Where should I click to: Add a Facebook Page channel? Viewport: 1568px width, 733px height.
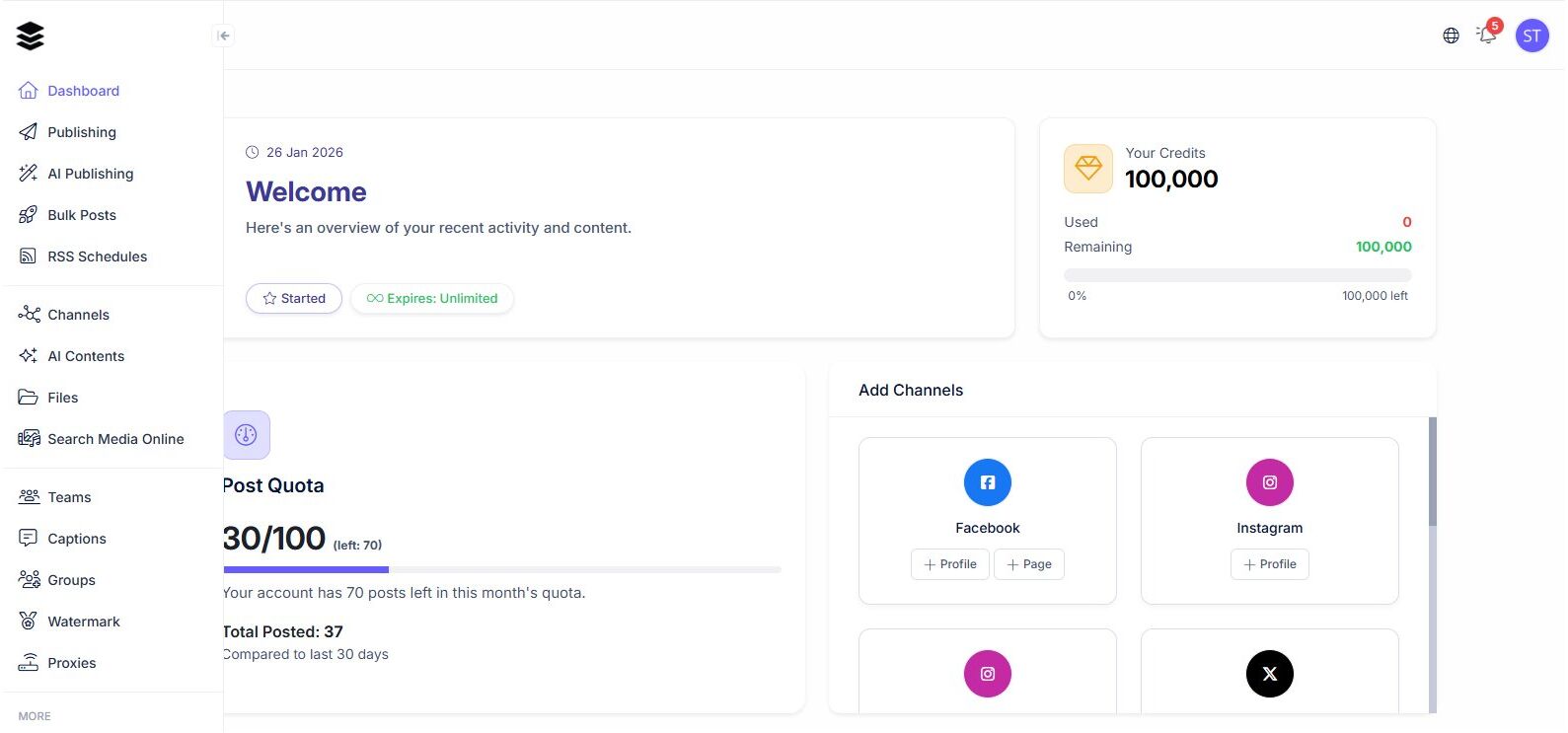coord(1028,564)
